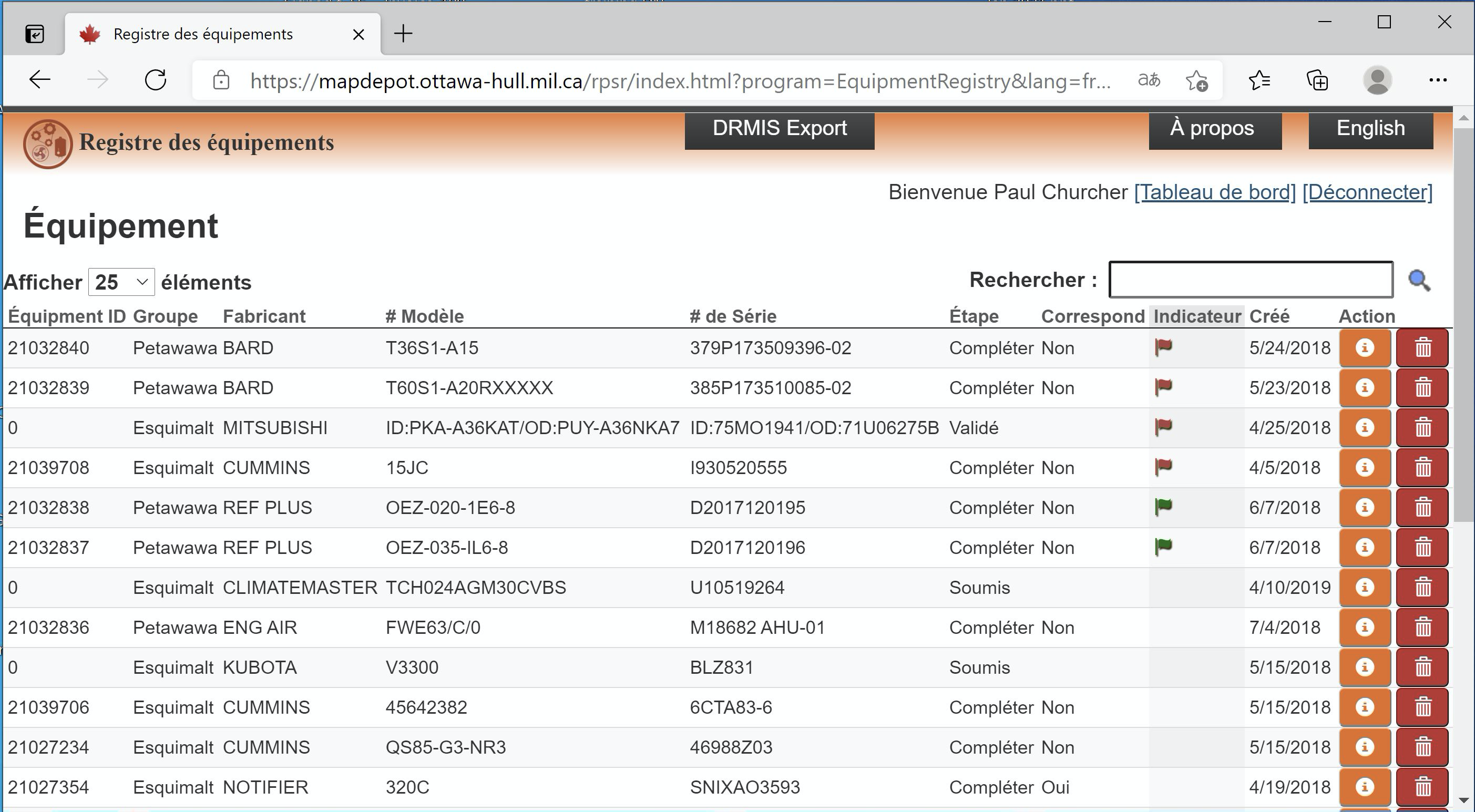Add this page to browser favorites
The width and height of the screenshot is (1475, 812).
click(1197, 81)
